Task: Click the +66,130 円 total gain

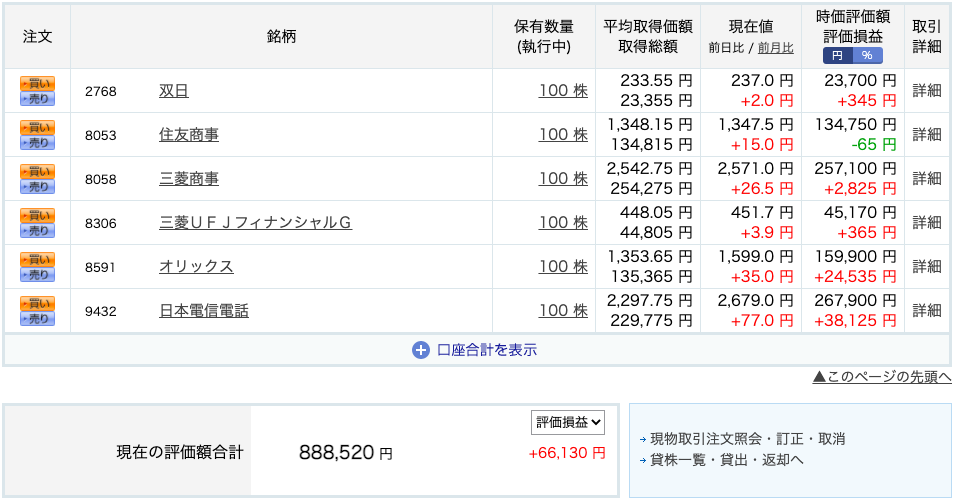Action: click(567, 453)
